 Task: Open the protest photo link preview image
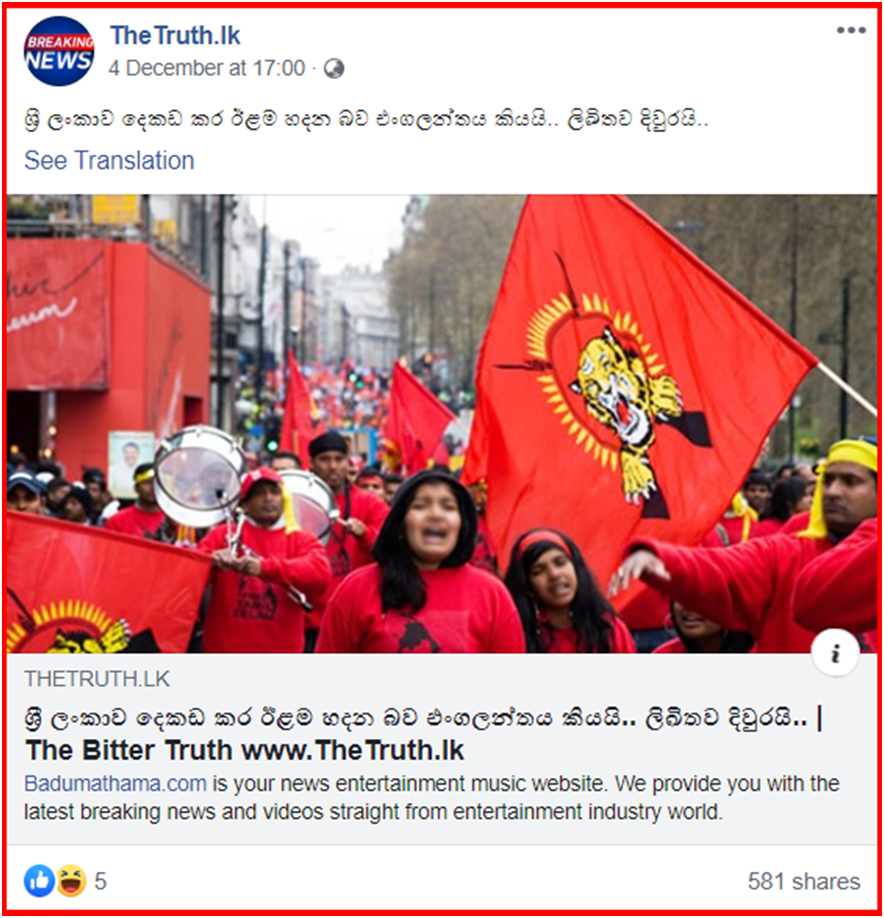pos(442,423)
